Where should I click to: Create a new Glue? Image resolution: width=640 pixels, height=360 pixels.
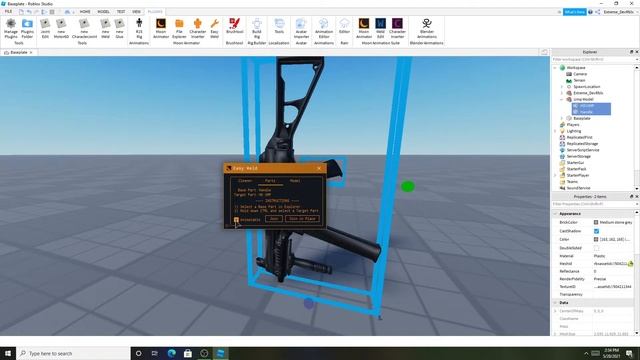coord(120,28)
